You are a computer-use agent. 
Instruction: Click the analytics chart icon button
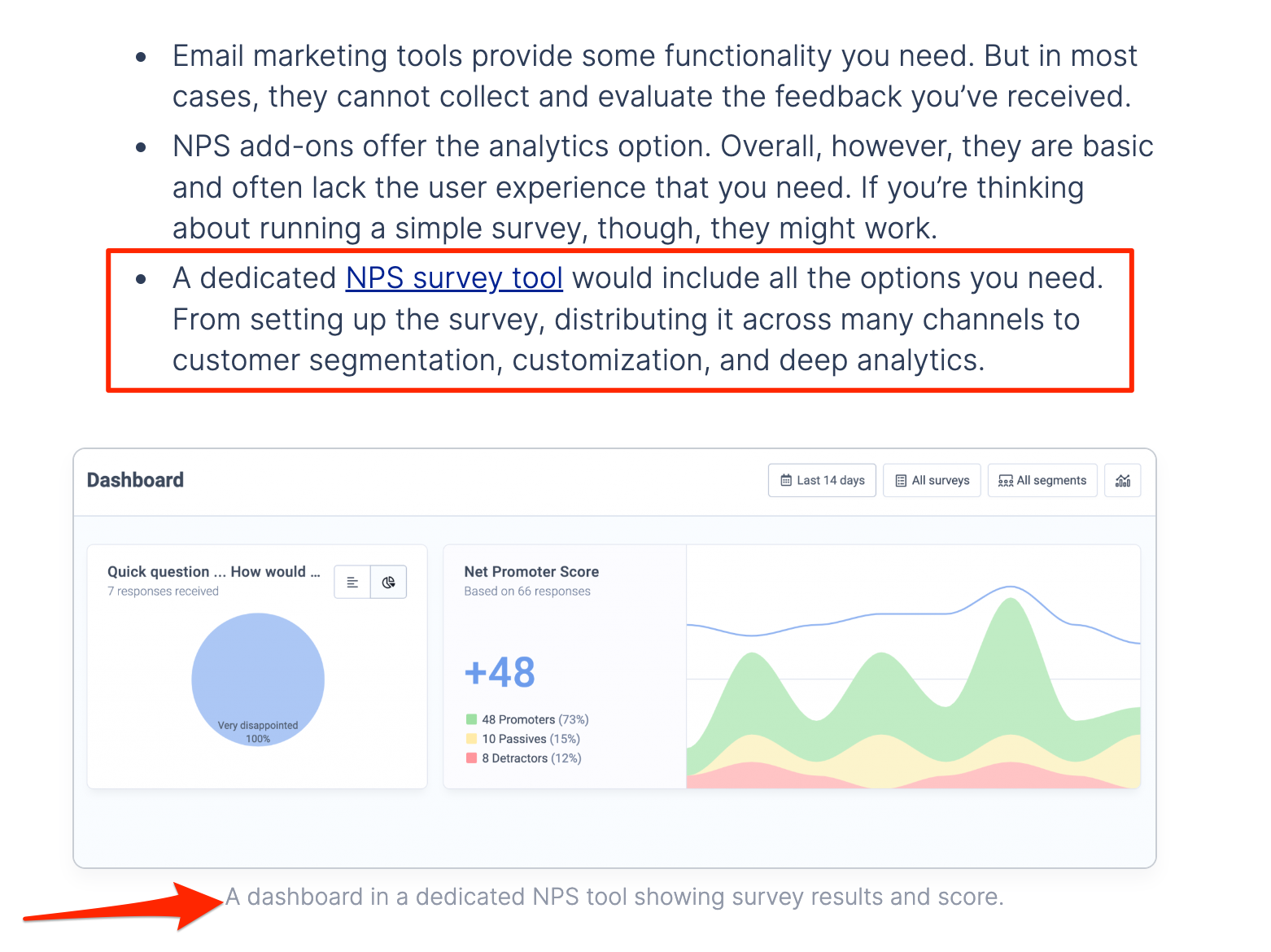[1122, 480]
